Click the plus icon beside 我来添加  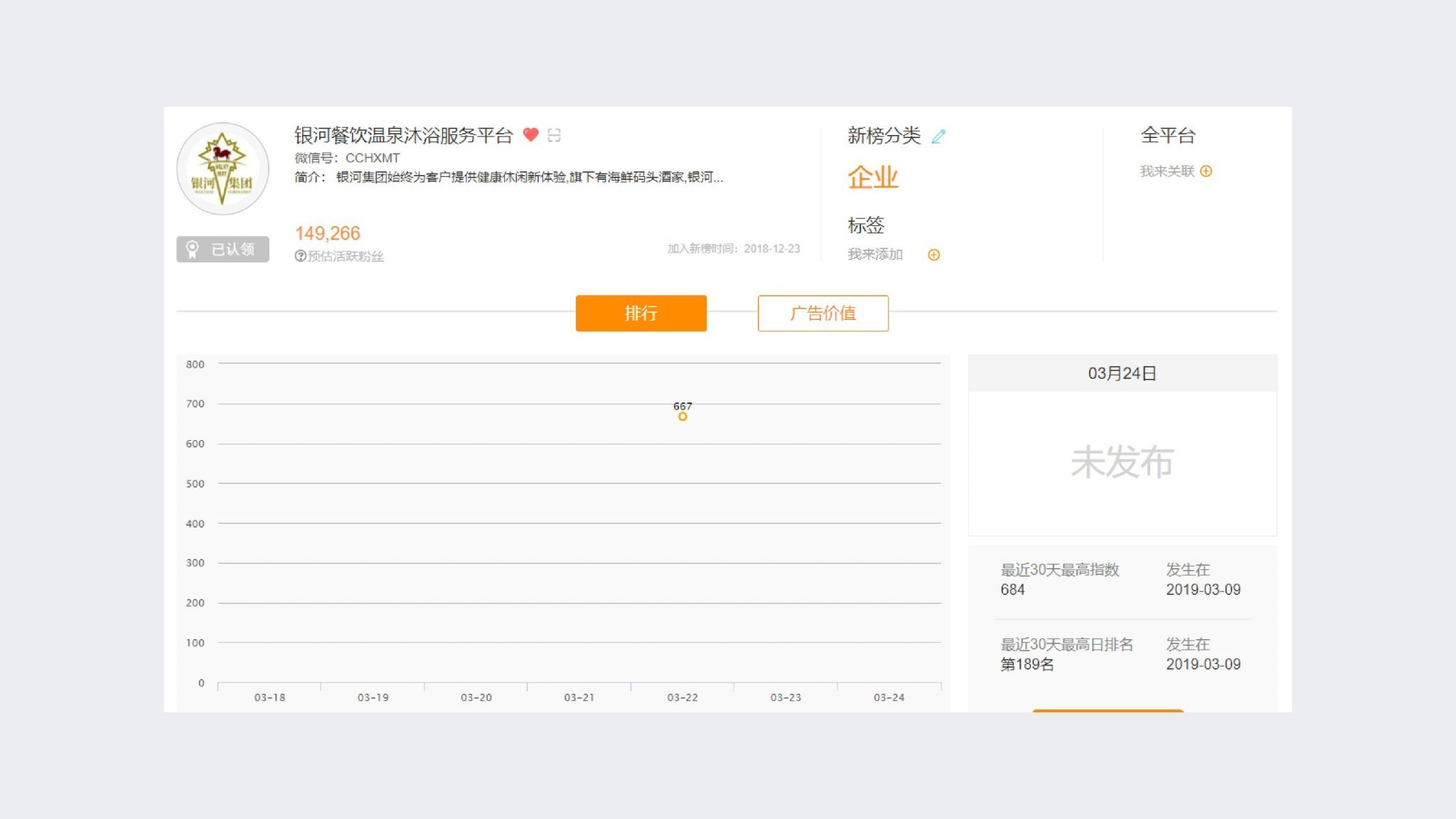(x=933, y=255)
